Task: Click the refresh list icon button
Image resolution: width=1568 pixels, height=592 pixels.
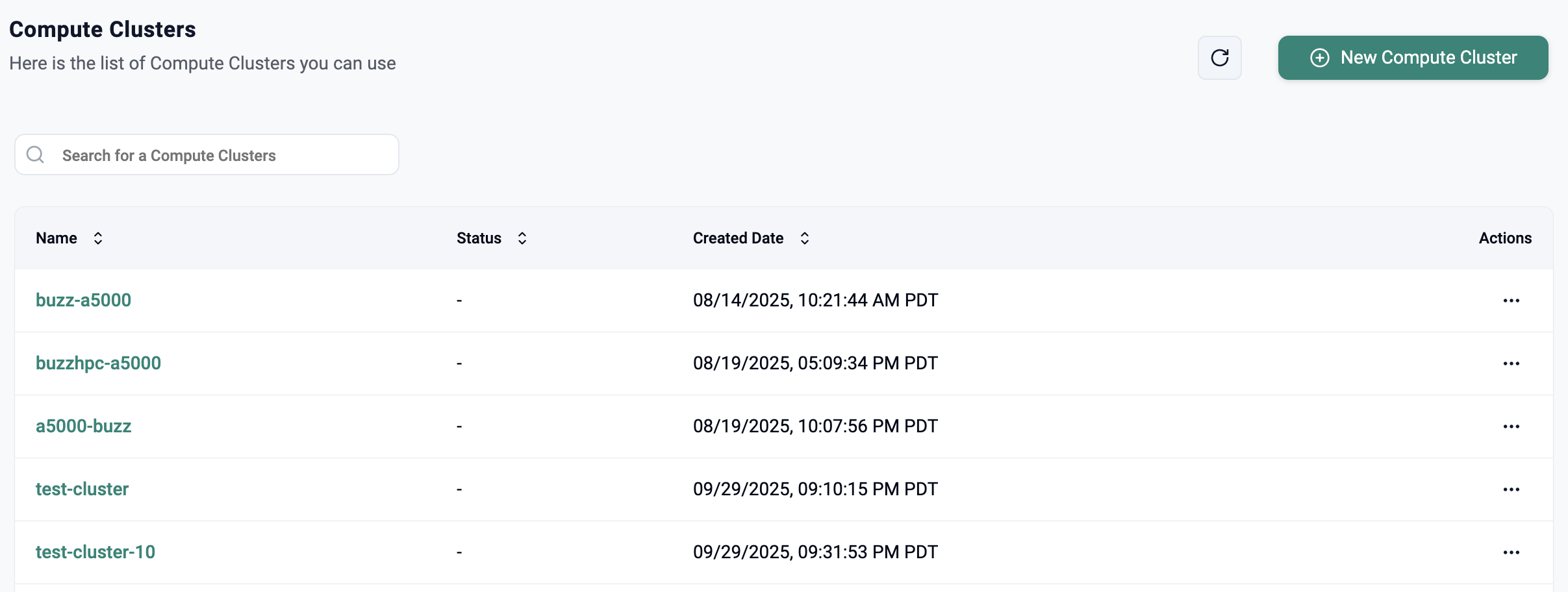Action: 1219,58
